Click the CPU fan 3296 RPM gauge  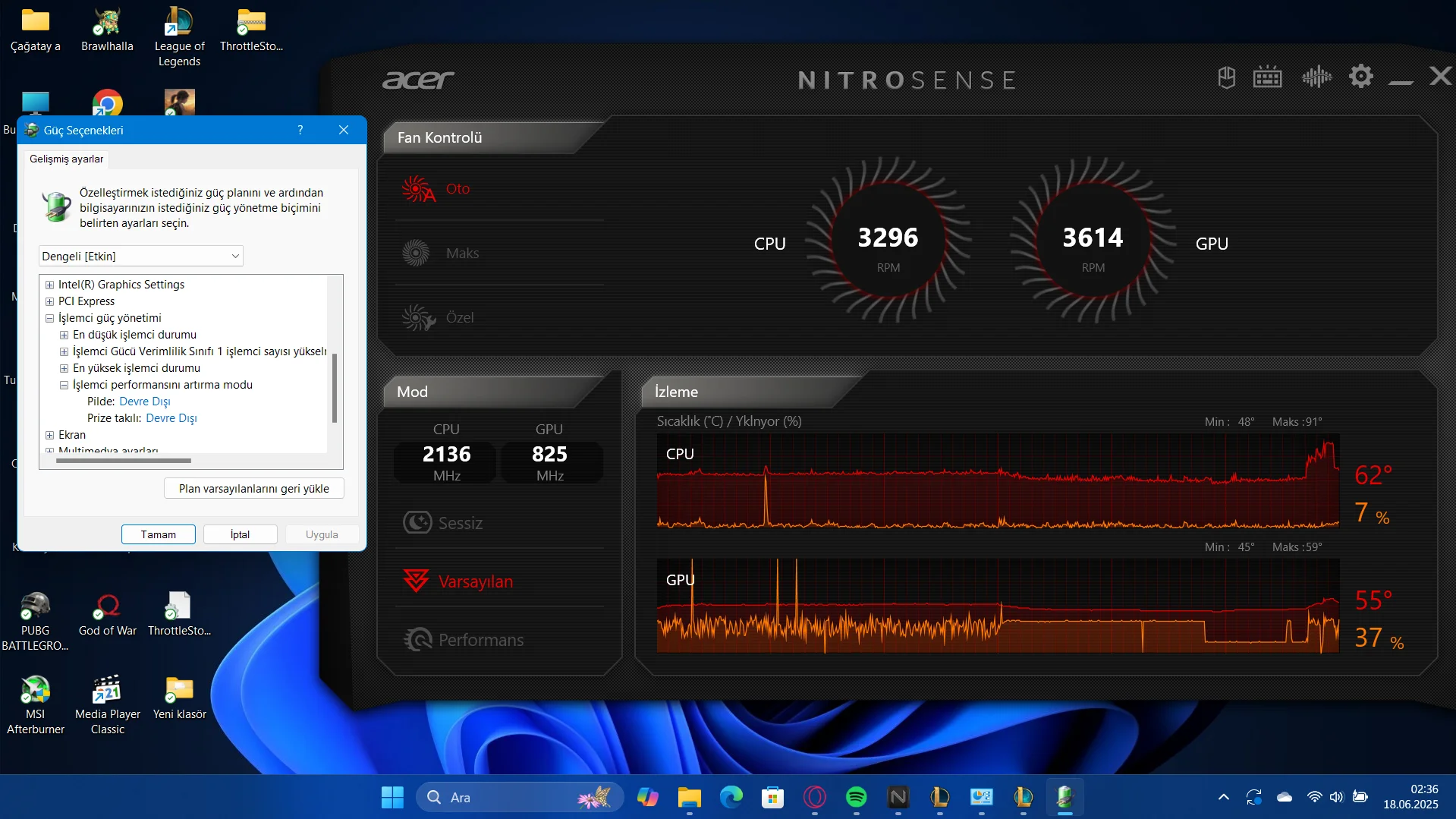coord(888,241)
